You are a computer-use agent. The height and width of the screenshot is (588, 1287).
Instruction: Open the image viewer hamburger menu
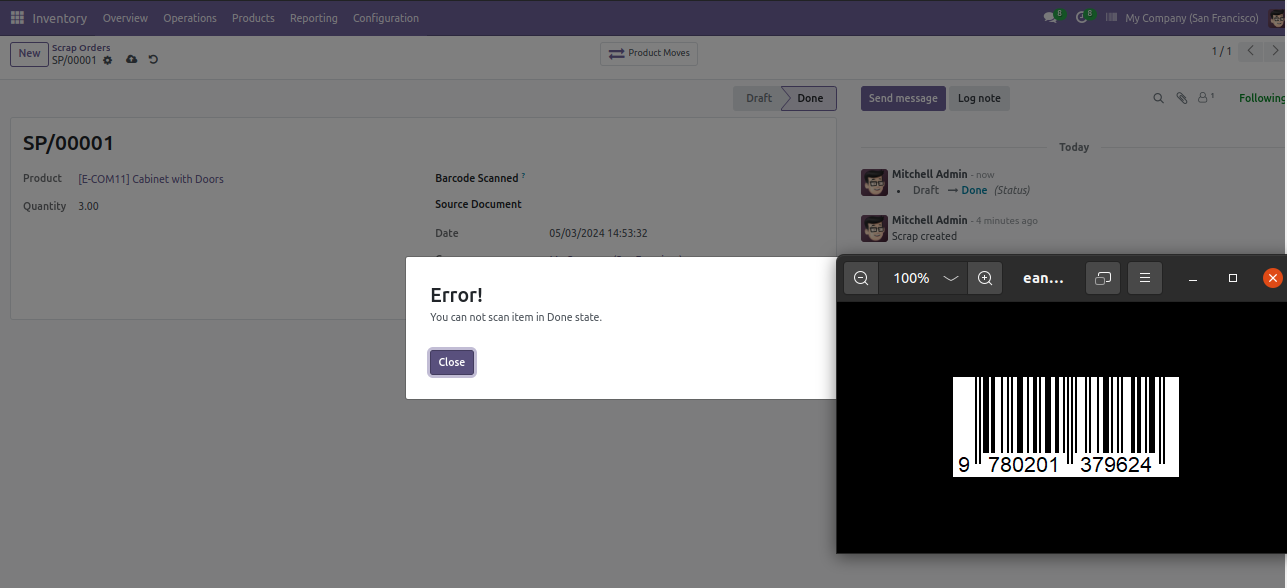pos(1145,278)
